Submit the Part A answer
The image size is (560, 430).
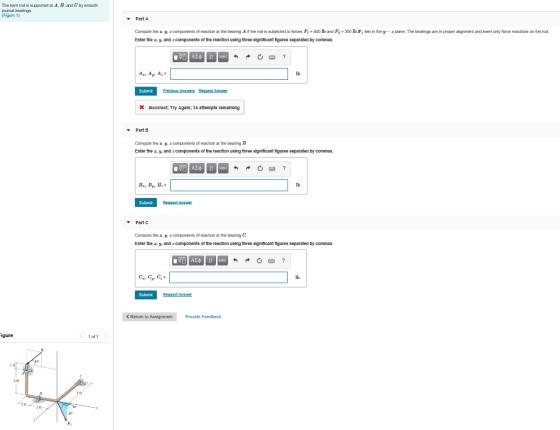click(146, 91)
